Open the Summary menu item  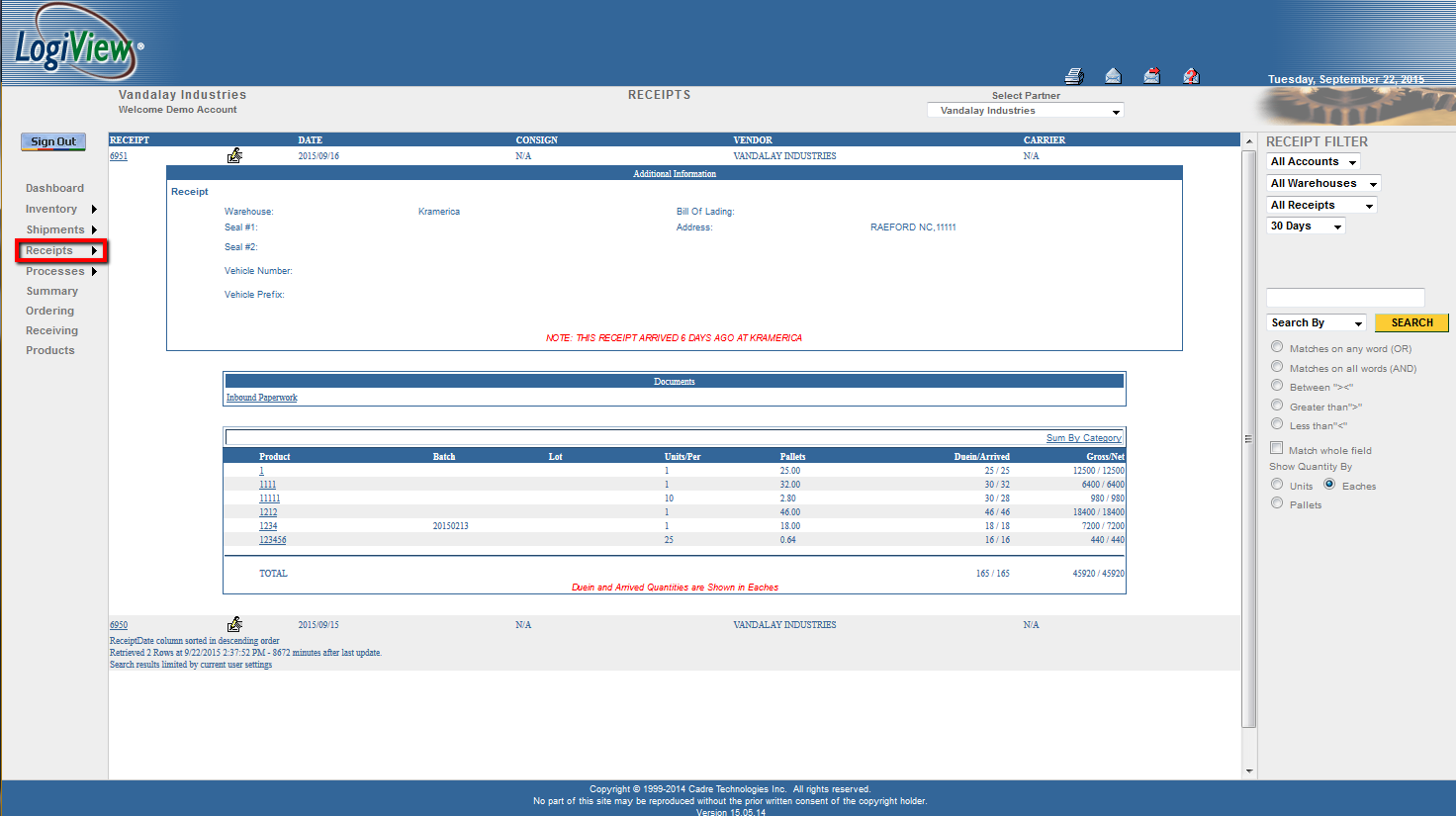coord(51,291)
